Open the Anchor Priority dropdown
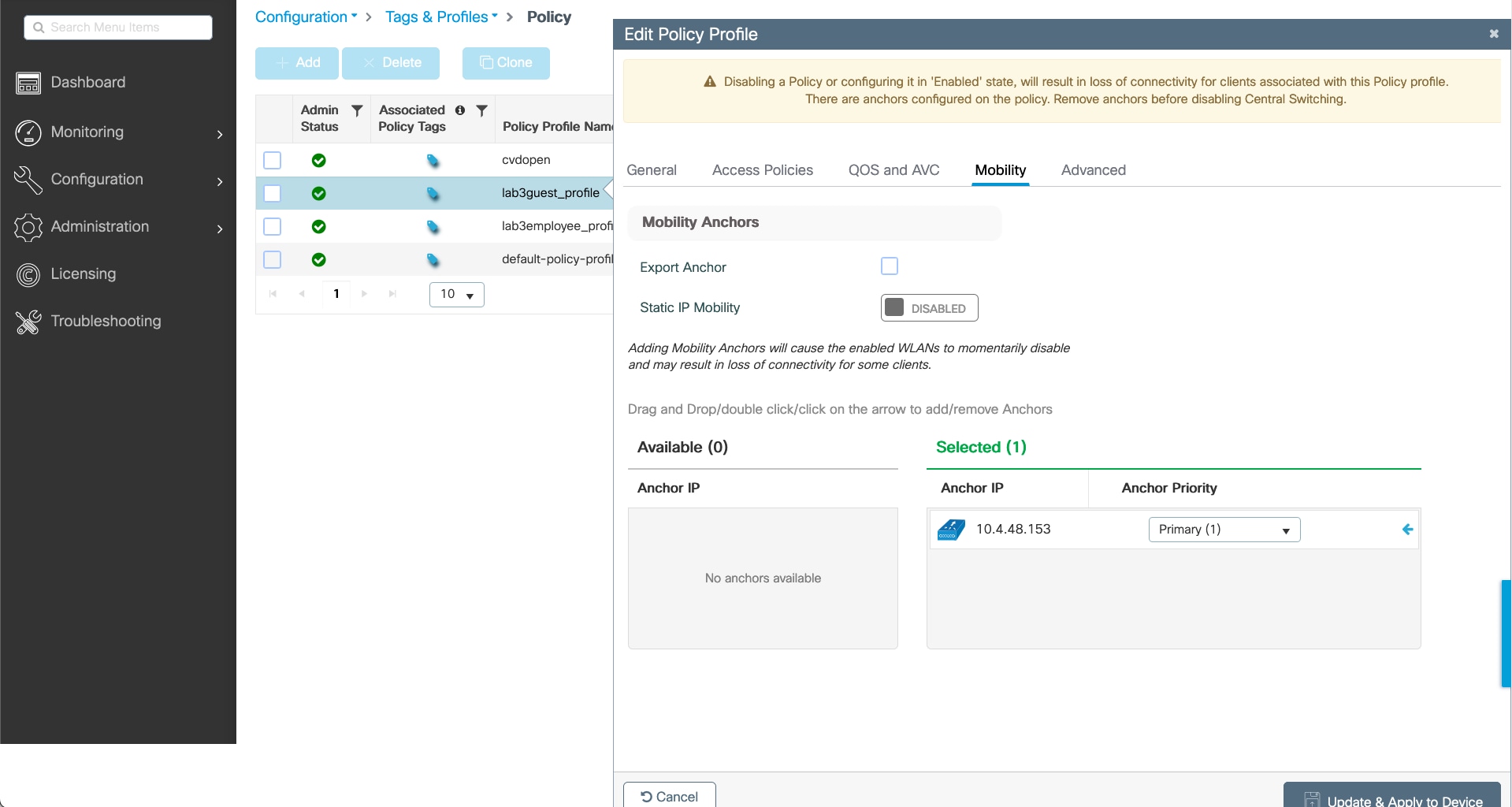Viewport: 1512px width, 807px height. pyautogui.click(x=1224, y=530)
